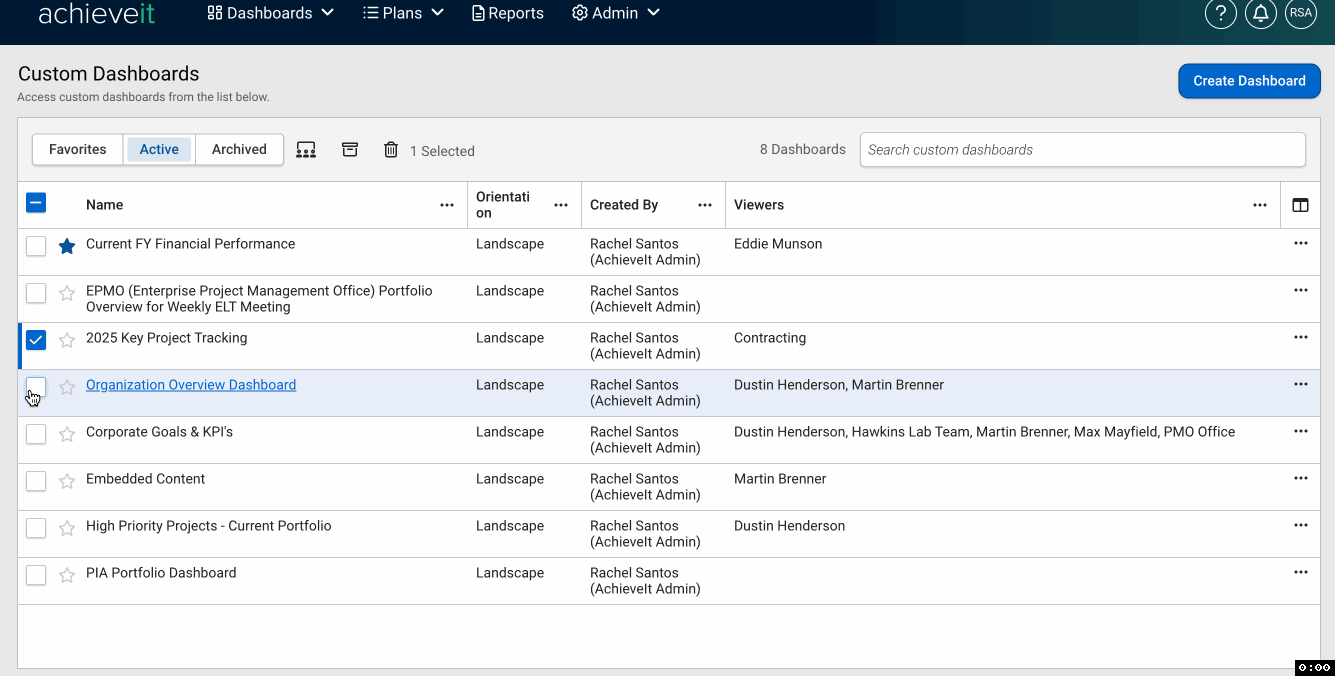Click the trash delete icon

pos(391,150)
